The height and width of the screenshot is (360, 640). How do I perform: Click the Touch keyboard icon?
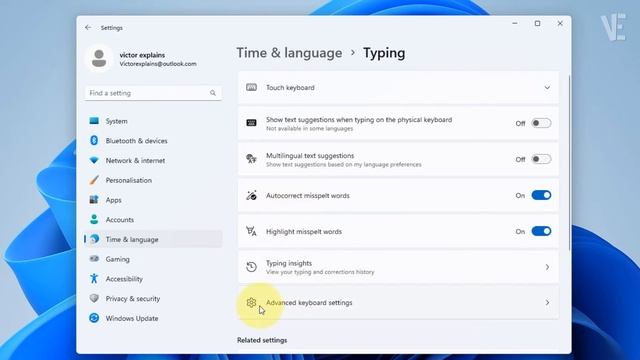(x=251, y=87)
